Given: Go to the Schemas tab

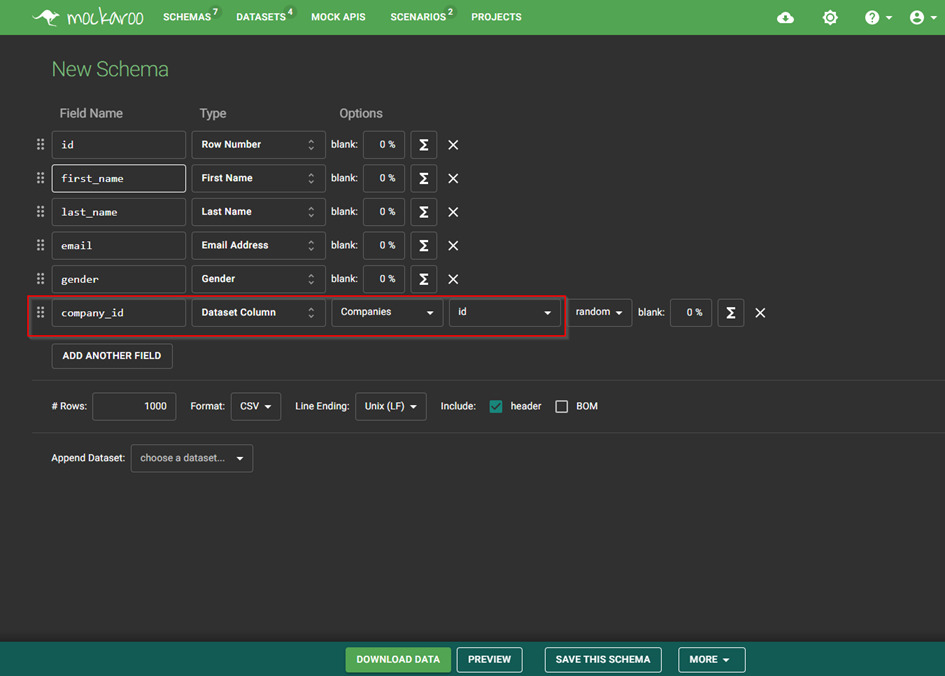Looking at the screenshot, I should coord(187,17).
